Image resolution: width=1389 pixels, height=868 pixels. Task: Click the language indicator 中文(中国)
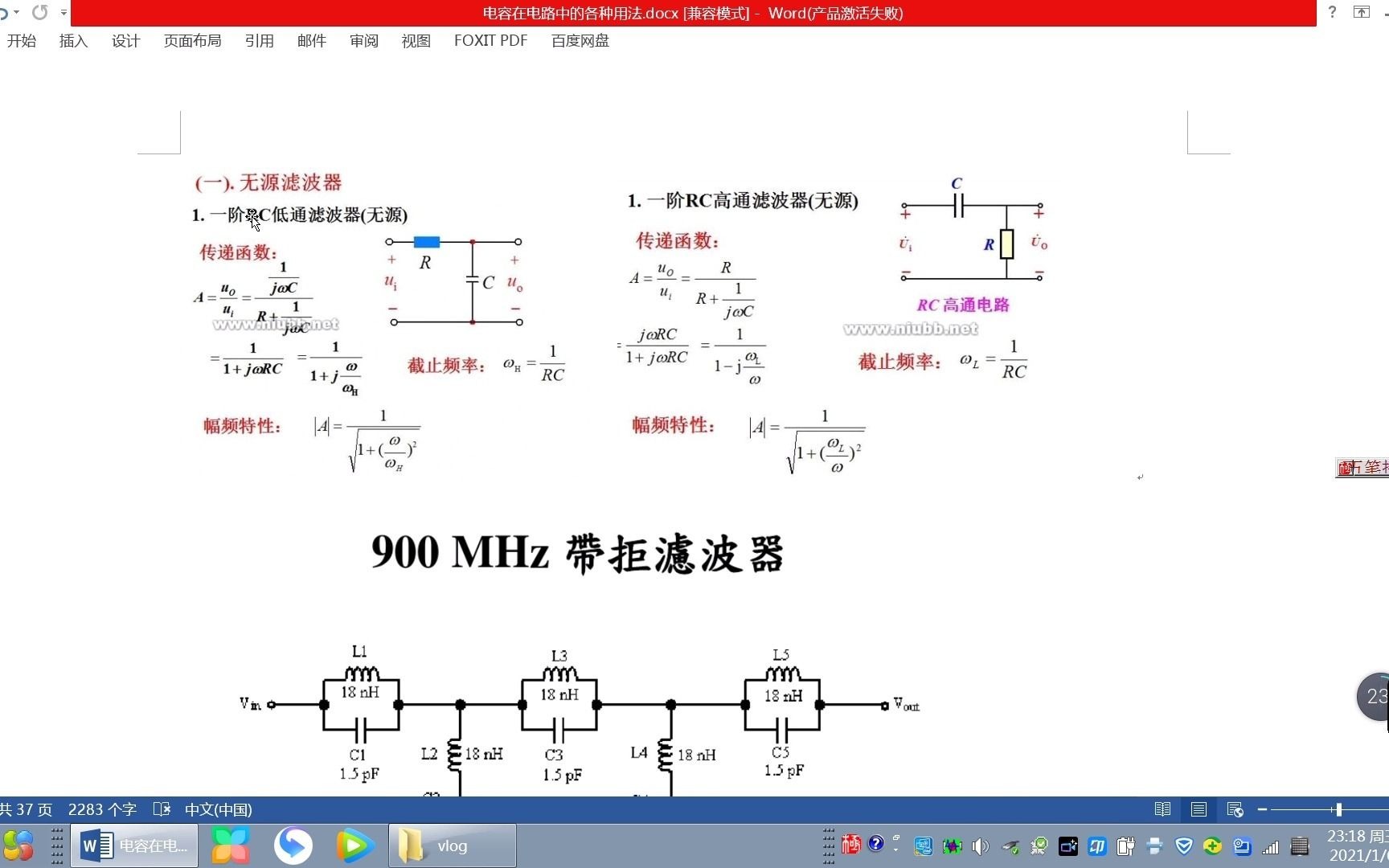219,809
